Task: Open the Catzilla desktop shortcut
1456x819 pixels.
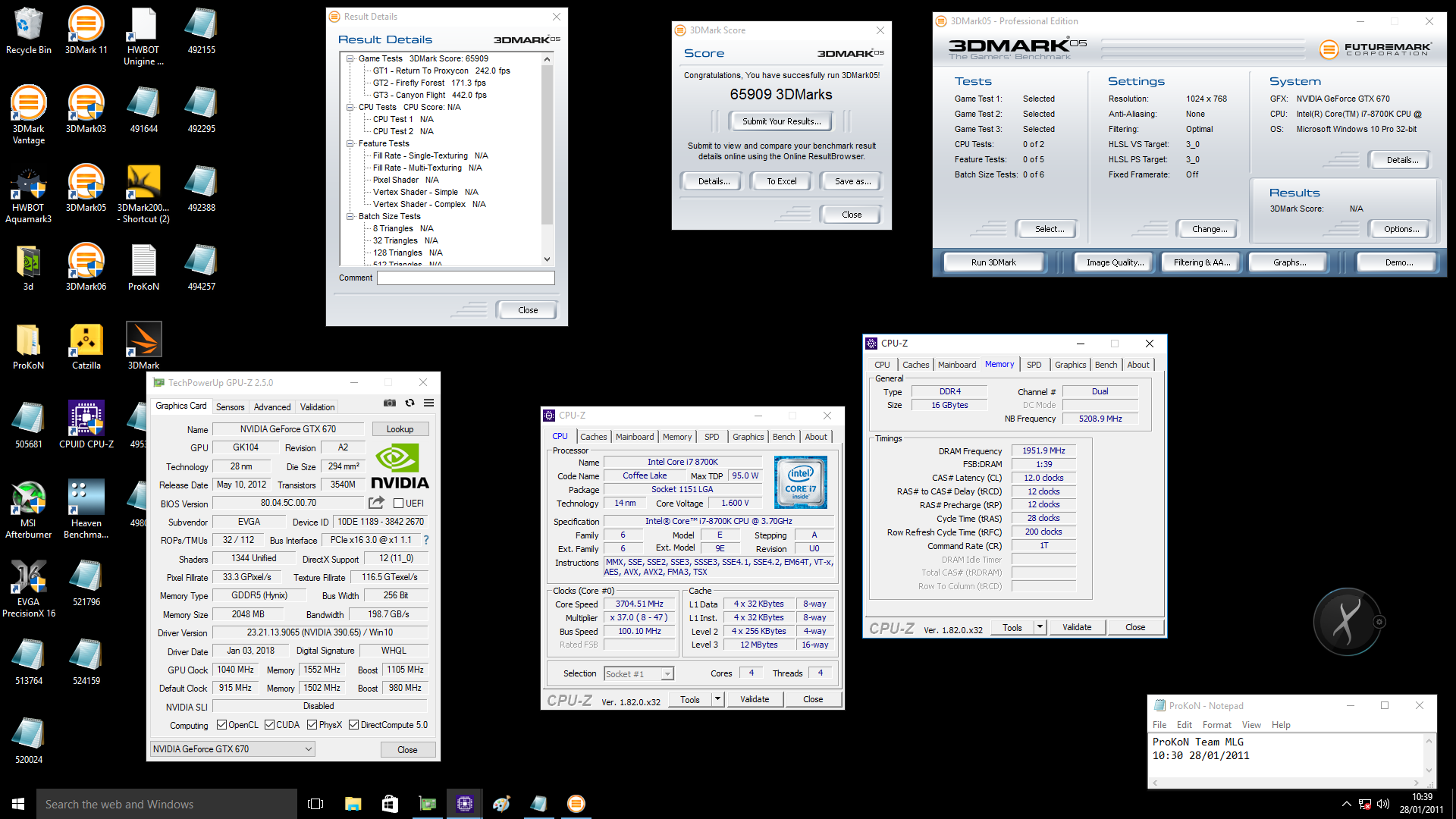Action: tap(86, 346)
